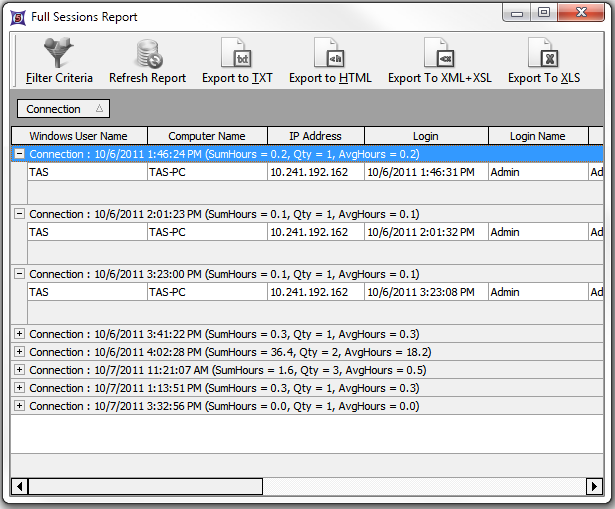Collapse the 2:01:23 PM connection group

19,214
